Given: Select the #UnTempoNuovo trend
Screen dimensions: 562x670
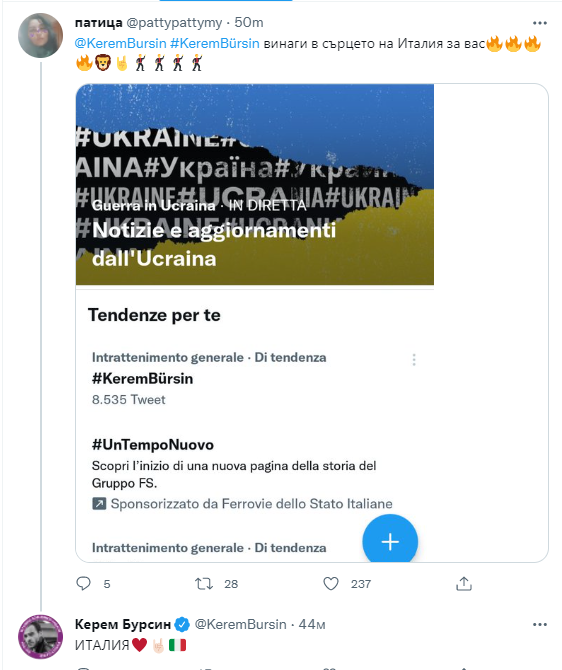Looking at the screenshot, I should [153, 445].
